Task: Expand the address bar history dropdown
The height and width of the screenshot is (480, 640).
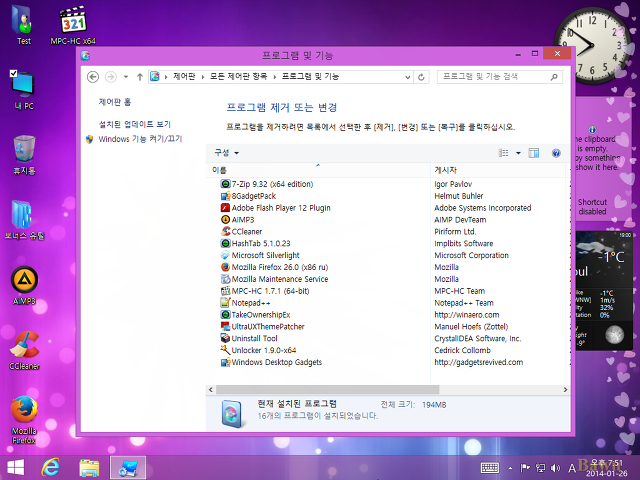Action: pyautogui.click(x=407, y=77)
